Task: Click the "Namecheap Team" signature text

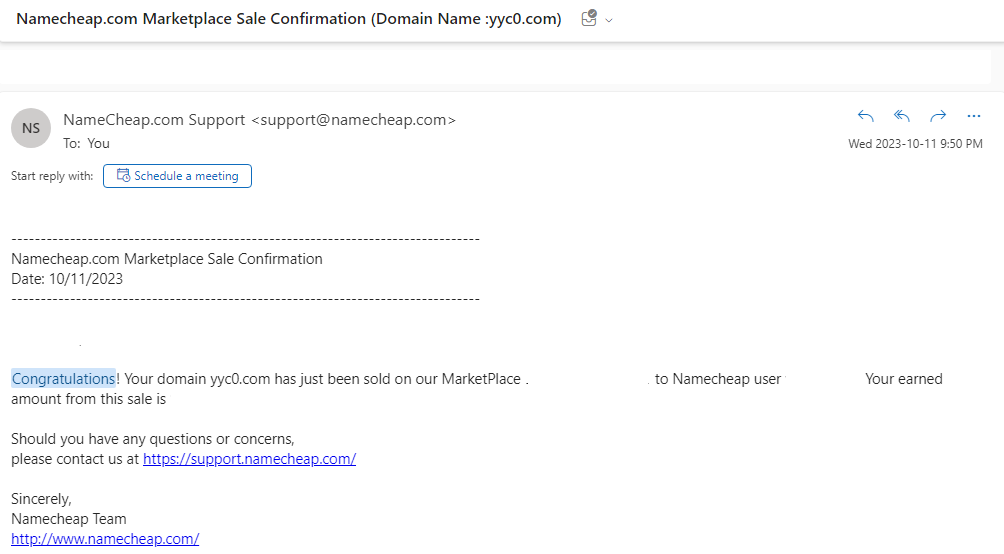Action: tap(69, 519)
